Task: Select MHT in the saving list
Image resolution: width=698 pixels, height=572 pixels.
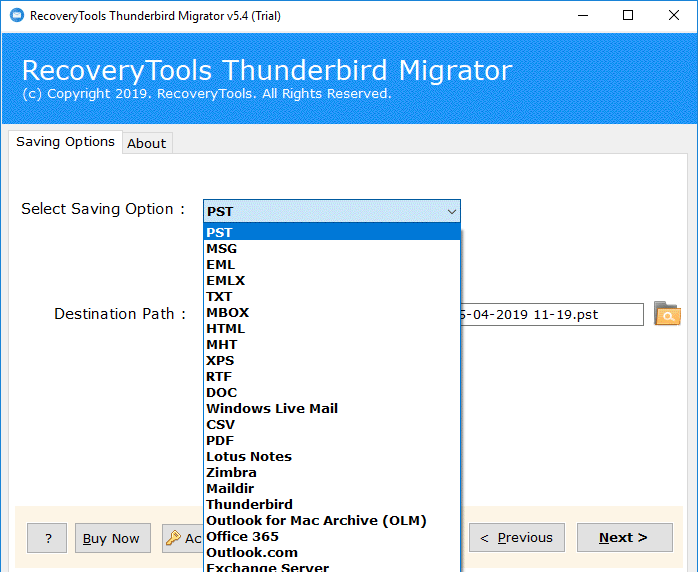Action: (332, 345)
